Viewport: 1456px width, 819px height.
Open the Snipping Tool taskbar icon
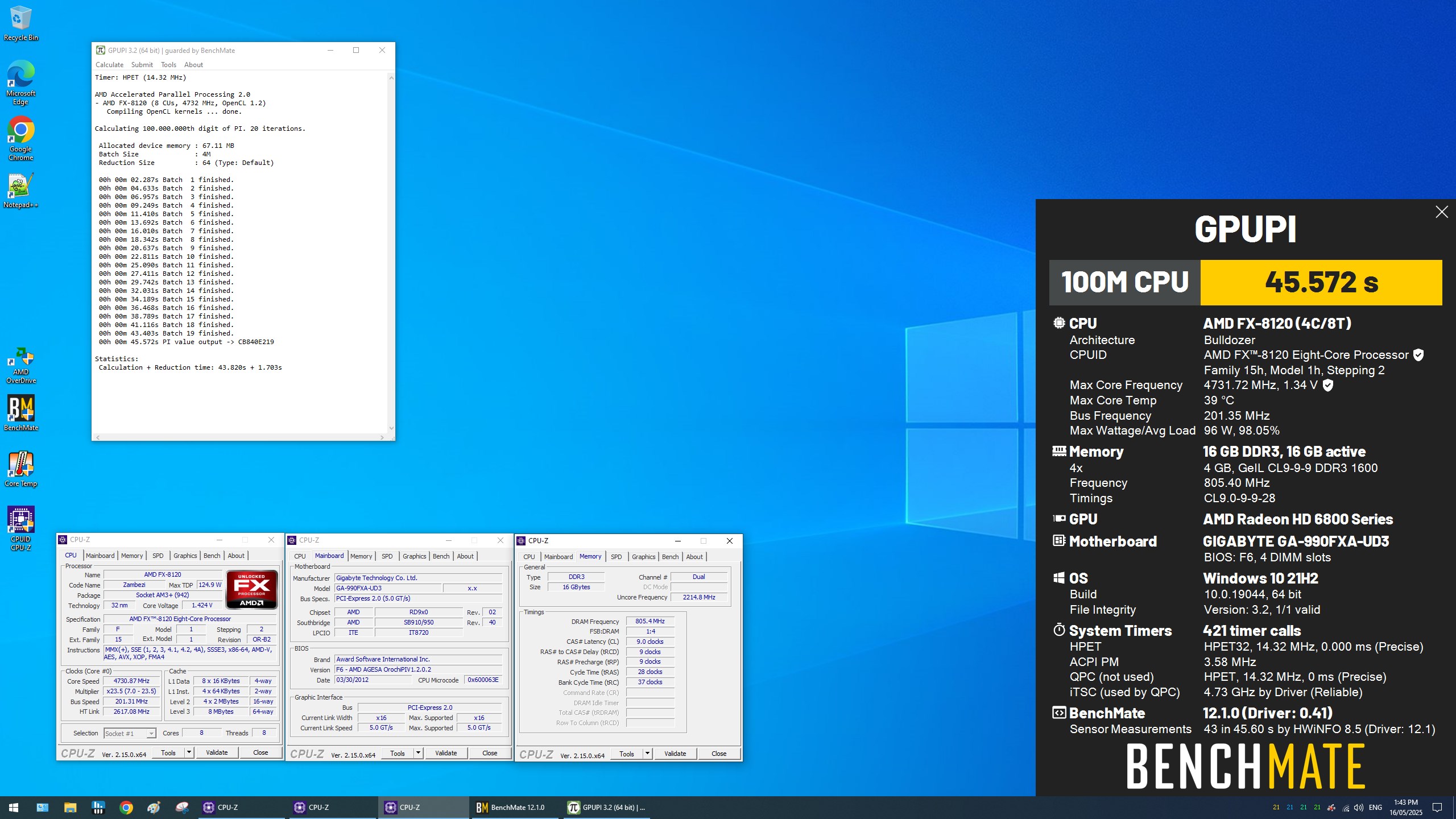[x=182, y=807]
